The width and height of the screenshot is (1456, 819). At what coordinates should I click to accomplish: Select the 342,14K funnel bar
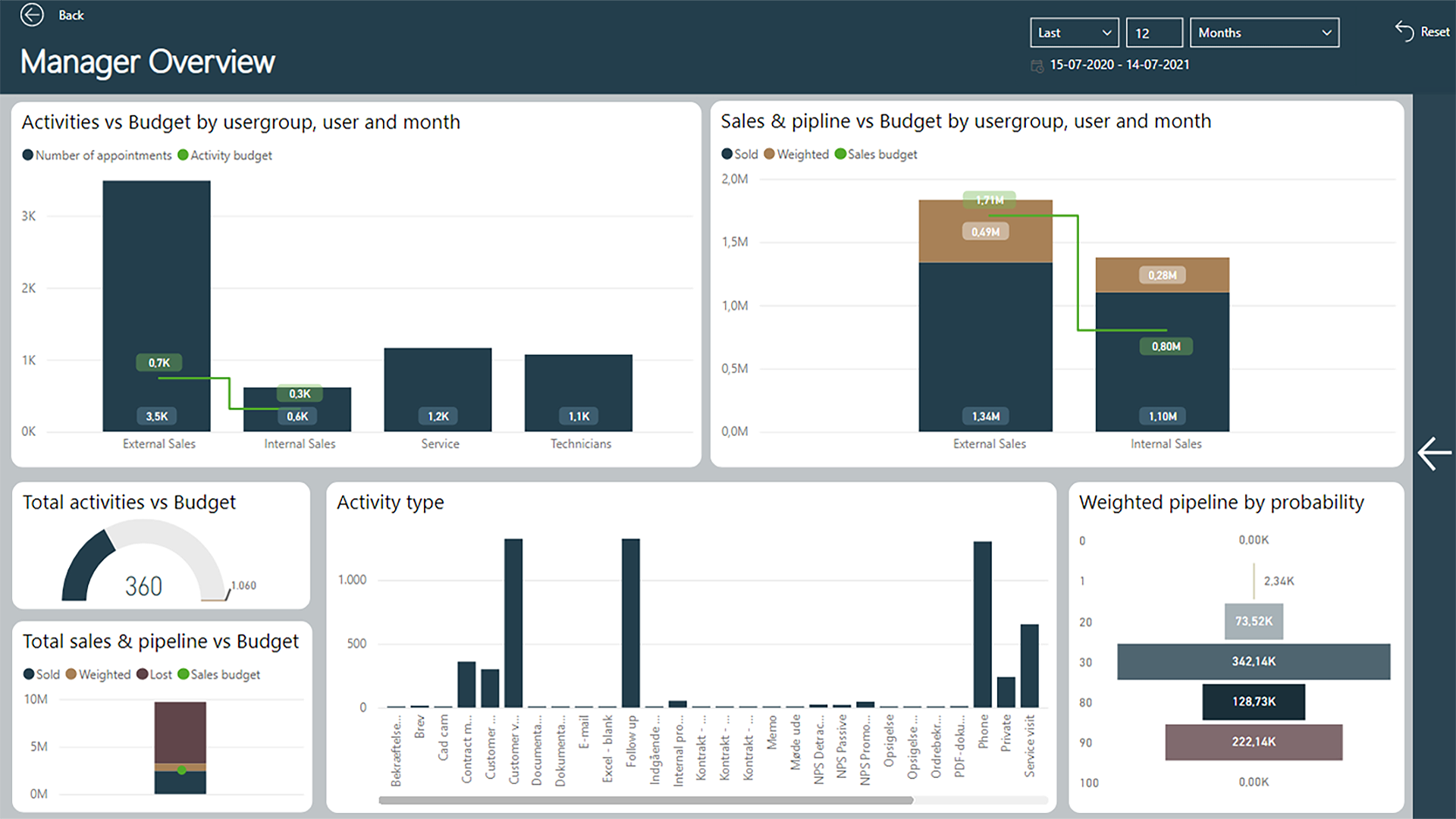coord(1253,661)
